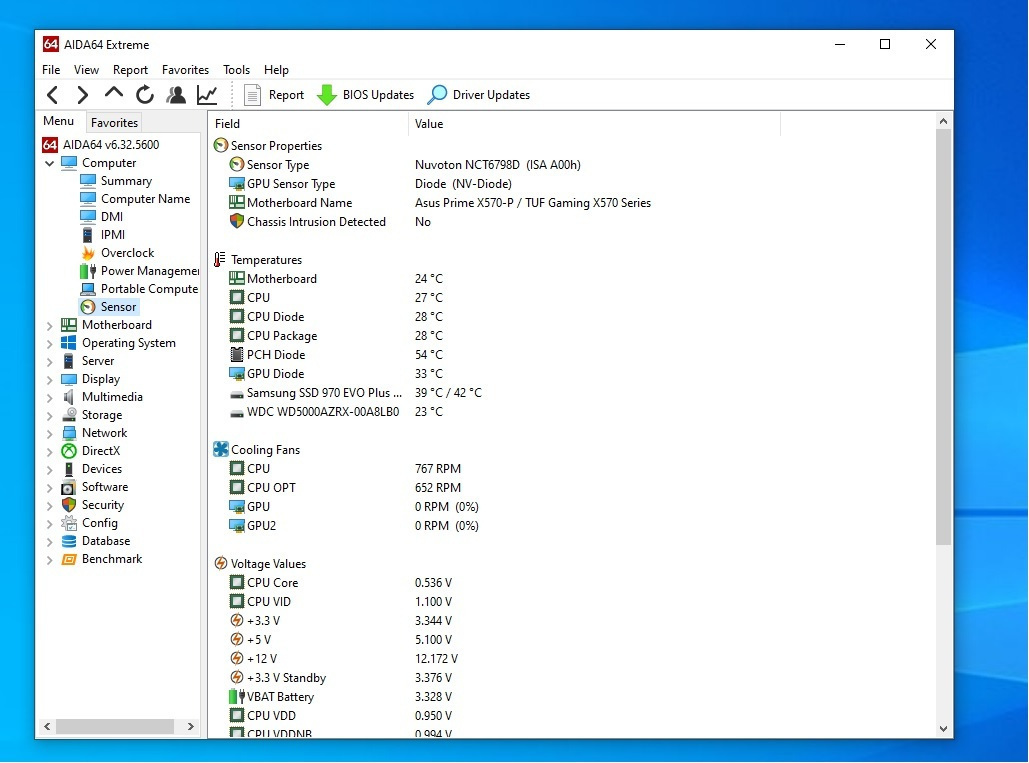Maximize the AIDA64 Extreme window

tap(885, 45)
